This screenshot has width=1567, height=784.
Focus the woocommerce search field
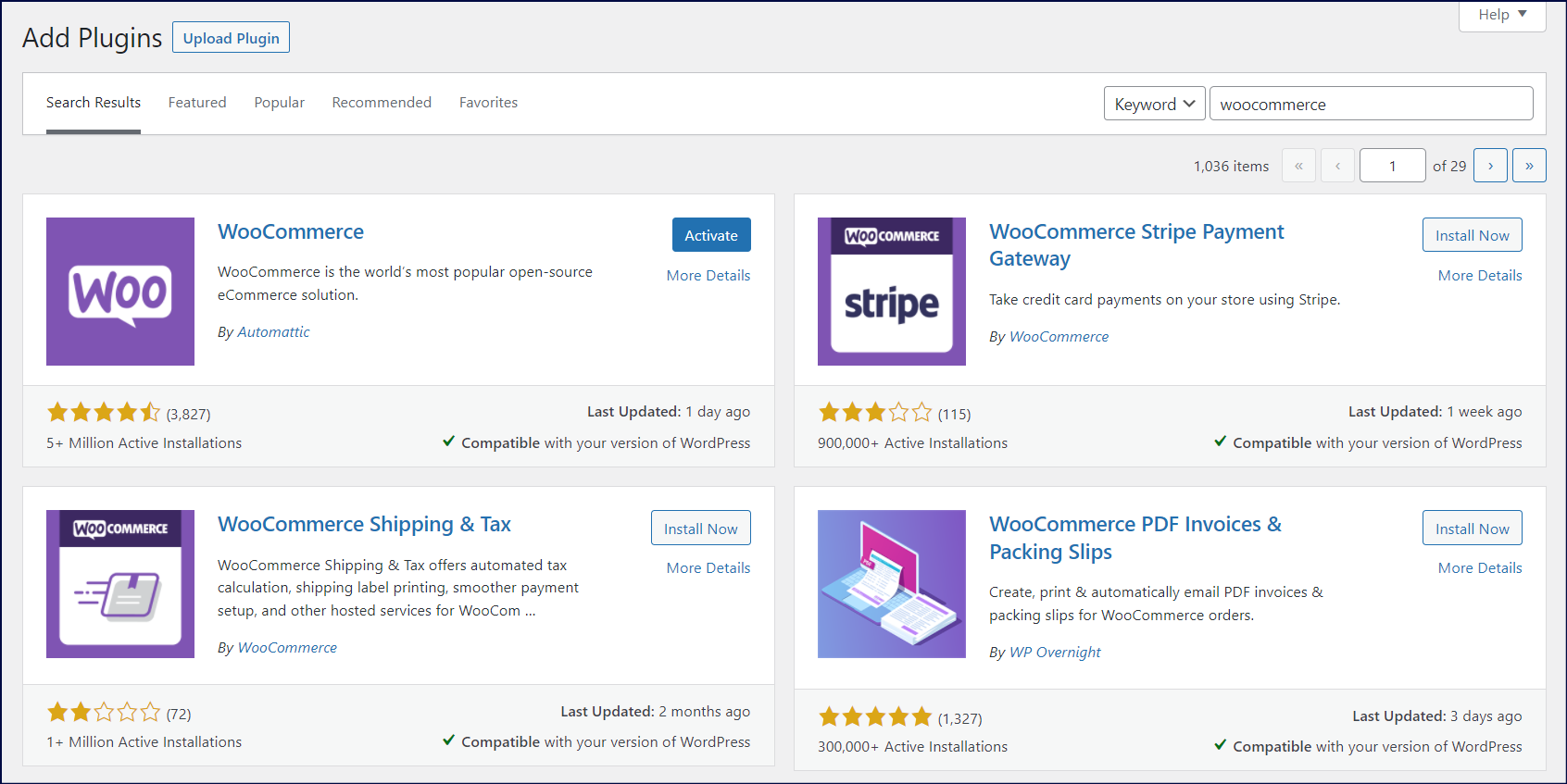1371,104
